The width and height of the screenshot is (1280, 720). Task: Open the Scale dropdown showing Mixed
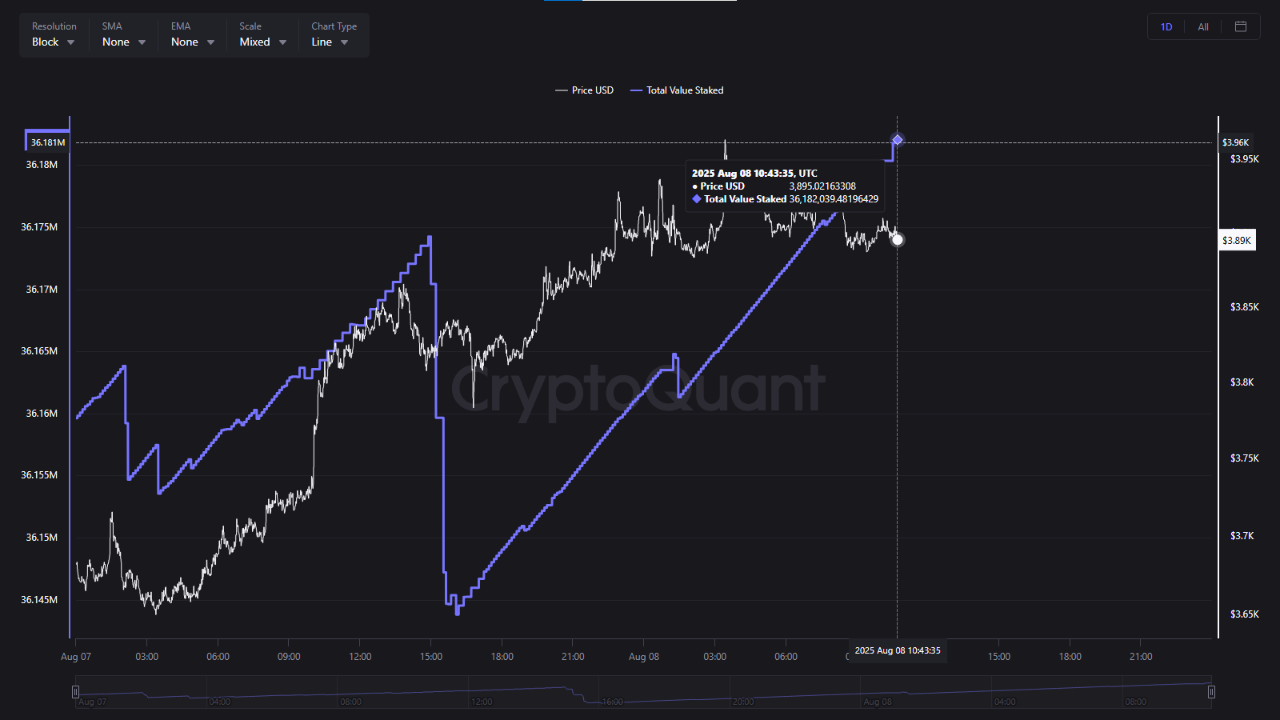tap(262, 41)
